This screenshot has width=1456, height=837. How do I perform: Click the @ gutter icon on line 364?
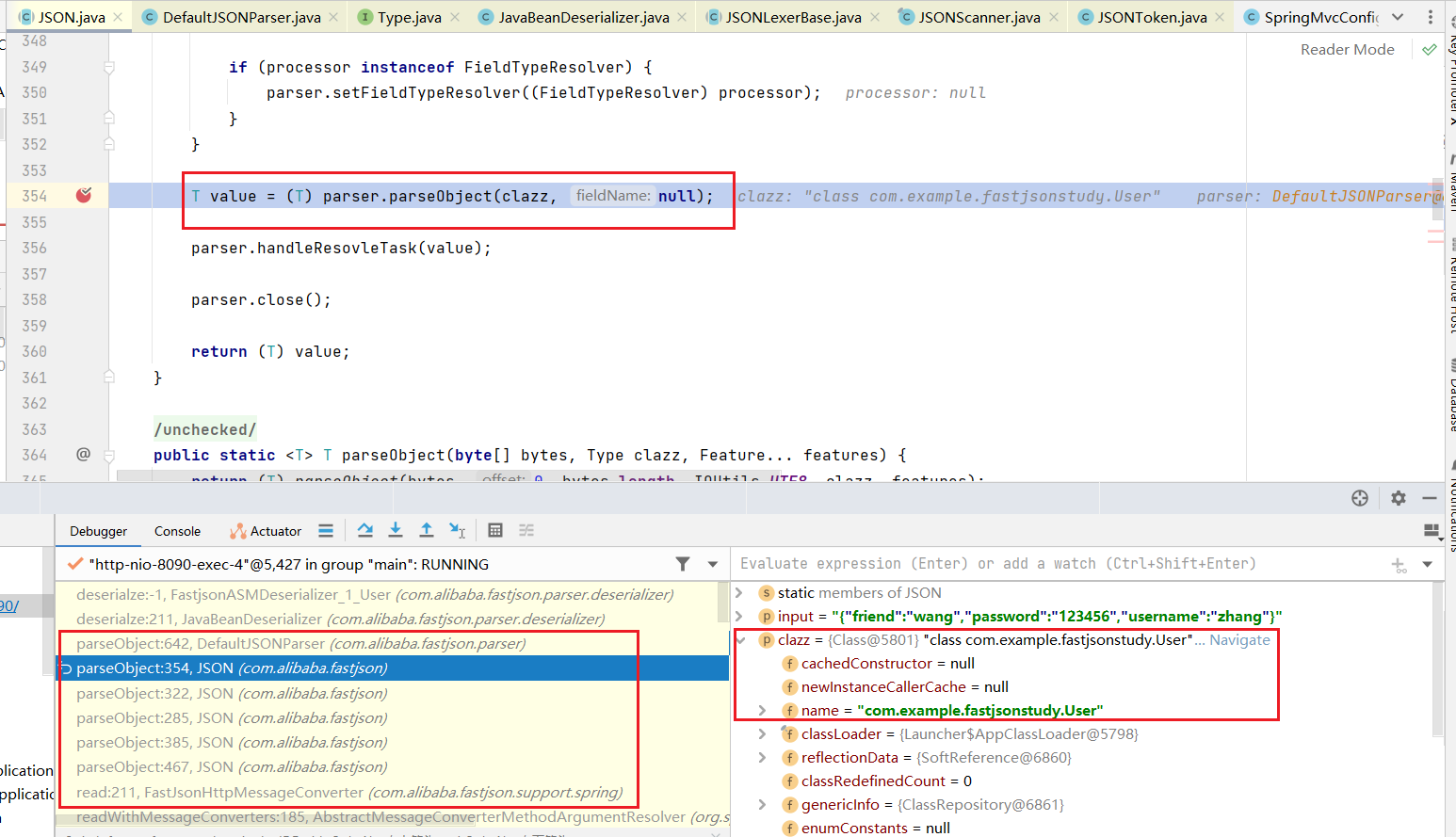point(83,454)
